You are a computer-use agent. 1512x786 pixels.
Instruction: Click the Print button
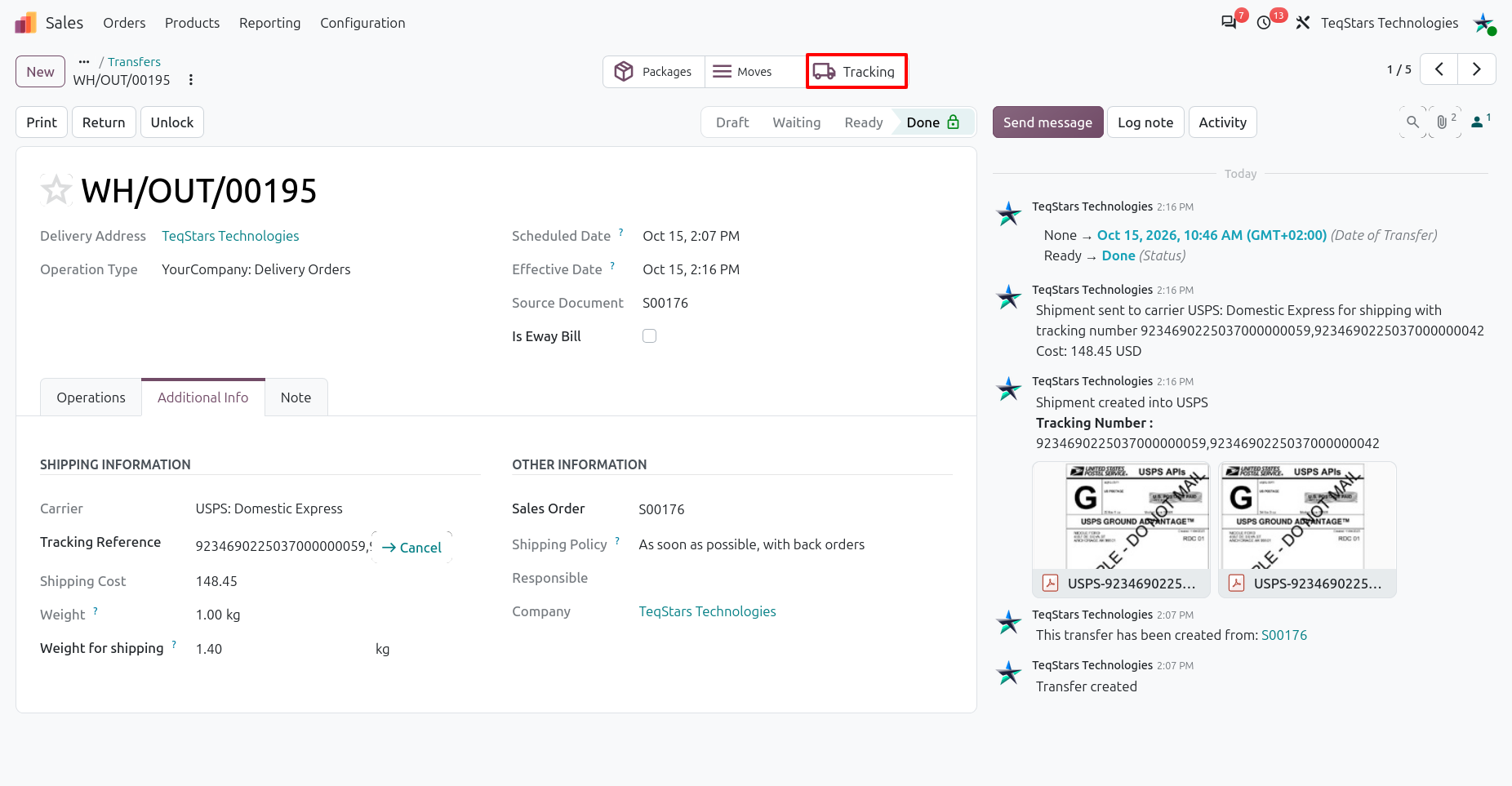(x=42, y=122)
